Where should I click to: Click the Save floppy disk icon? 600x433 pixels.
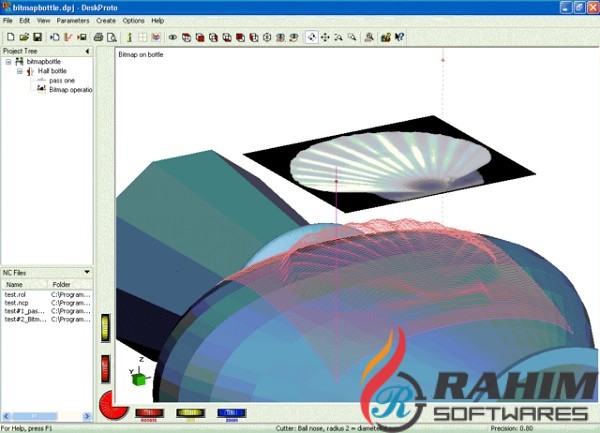(x=37, y=37)
